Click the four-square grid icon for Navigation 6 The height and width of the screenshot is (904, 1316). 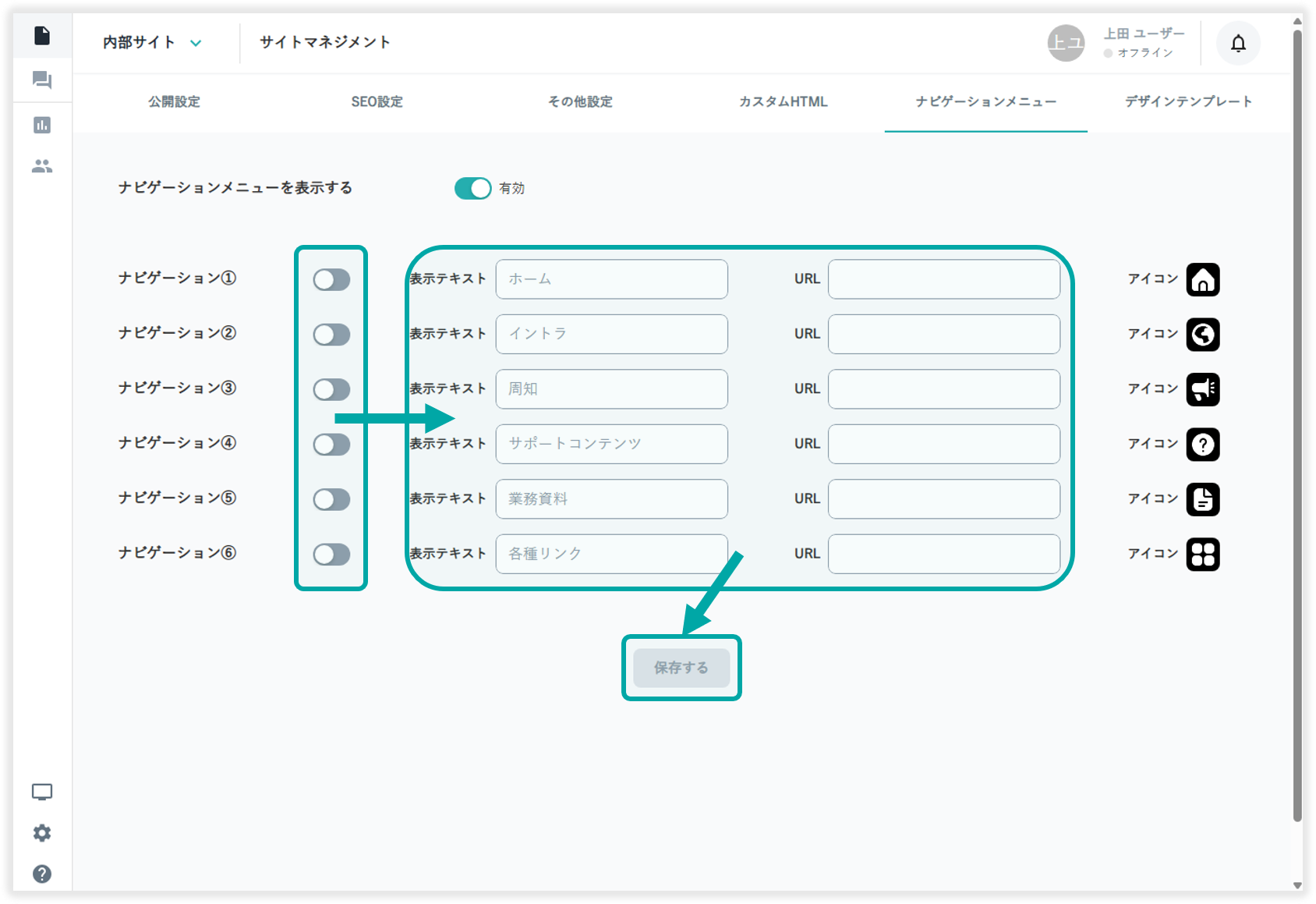(x=1202, y=555)
